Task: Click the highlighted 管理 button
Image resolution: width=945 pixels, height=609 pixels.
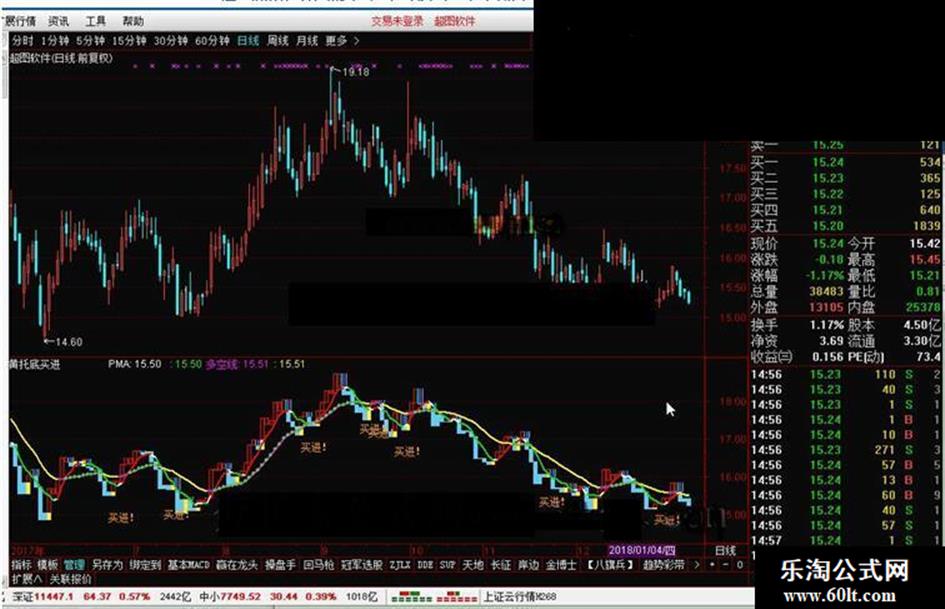Action: (x=74, y=565)
